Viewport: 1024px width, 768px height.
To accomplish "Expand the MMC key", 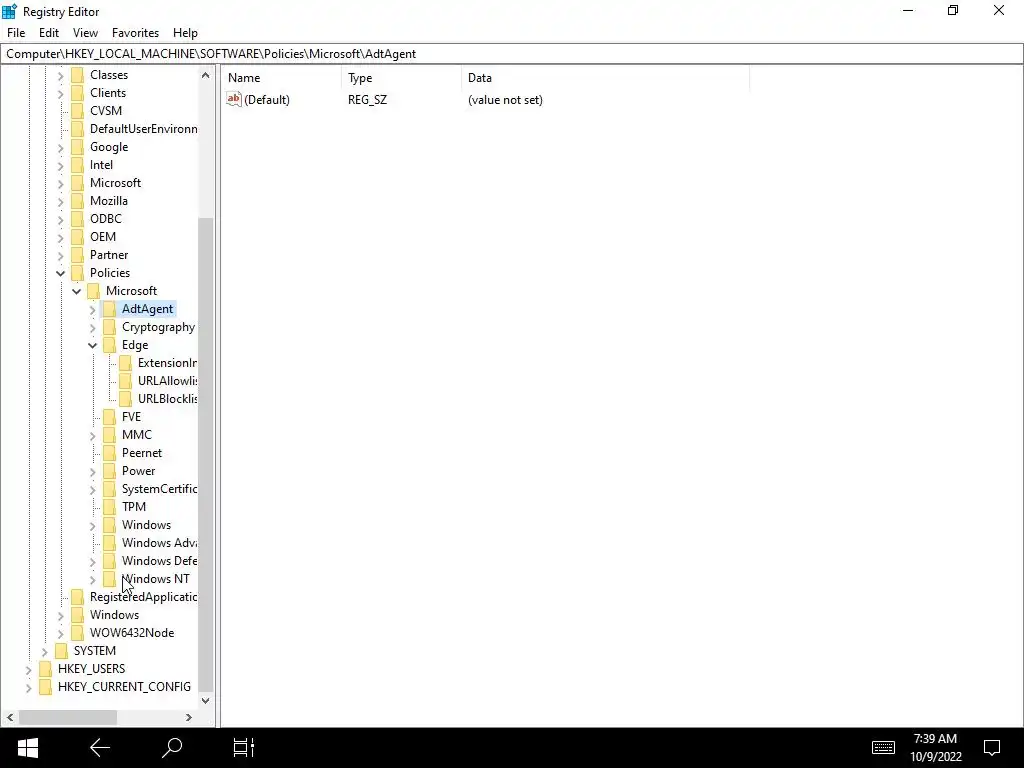I will (x=92, y=436).
